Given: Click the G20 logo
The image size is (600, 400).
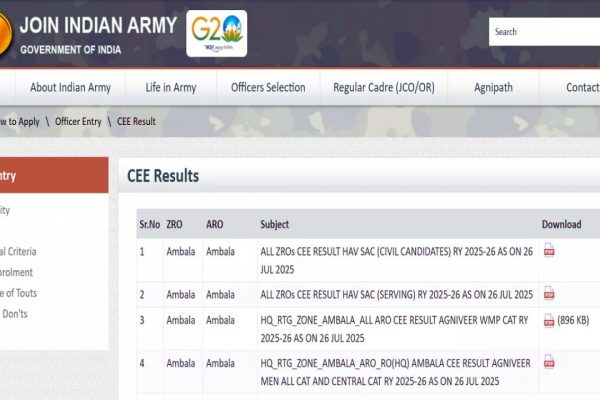Looking at the screenshot, I should point(217,33).
